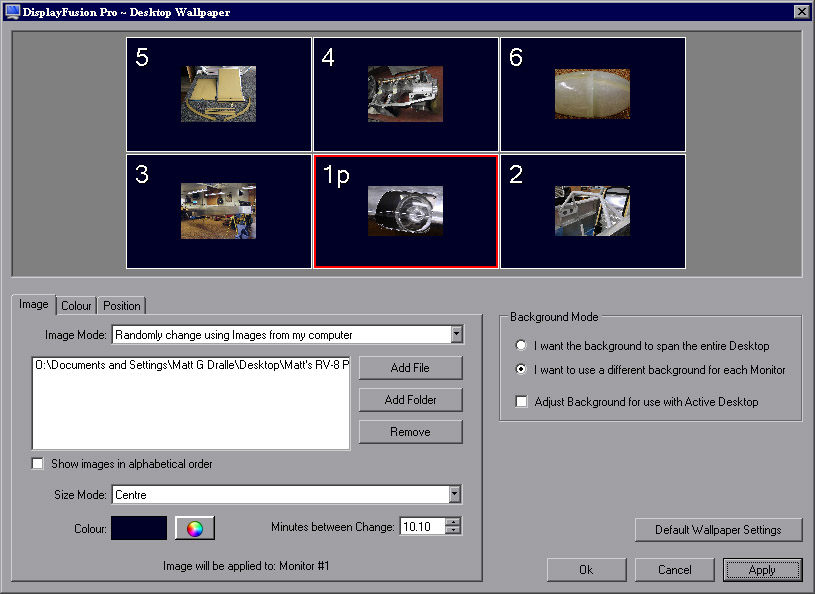The width and height of the screenshot is (815, 594).
Task: Switch to the Colour tab
Action: [x=76, y=306]
